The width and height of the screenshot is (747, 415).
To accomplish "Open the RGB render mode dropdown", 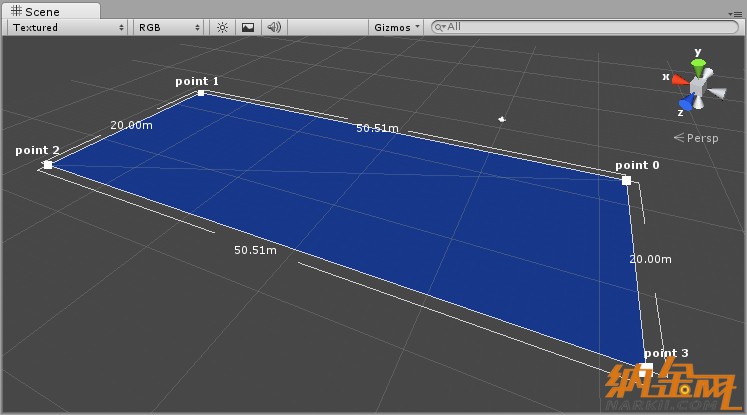I will tap(169, 28).
